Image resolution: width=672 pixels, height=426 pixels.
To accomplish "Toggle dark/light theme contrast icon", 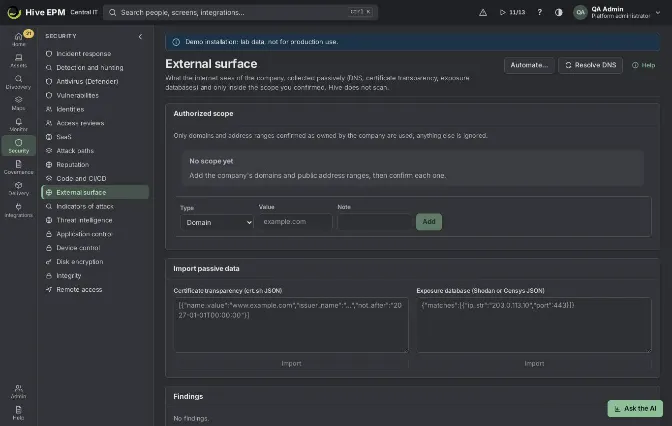I will coord(558,12).
